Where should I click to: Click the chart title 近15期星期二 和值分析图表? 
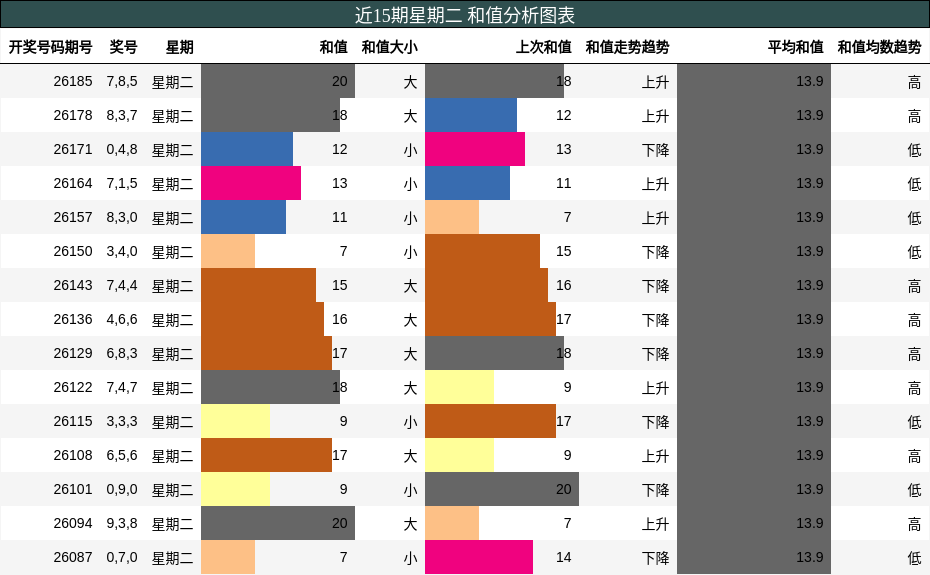[465, 15]
